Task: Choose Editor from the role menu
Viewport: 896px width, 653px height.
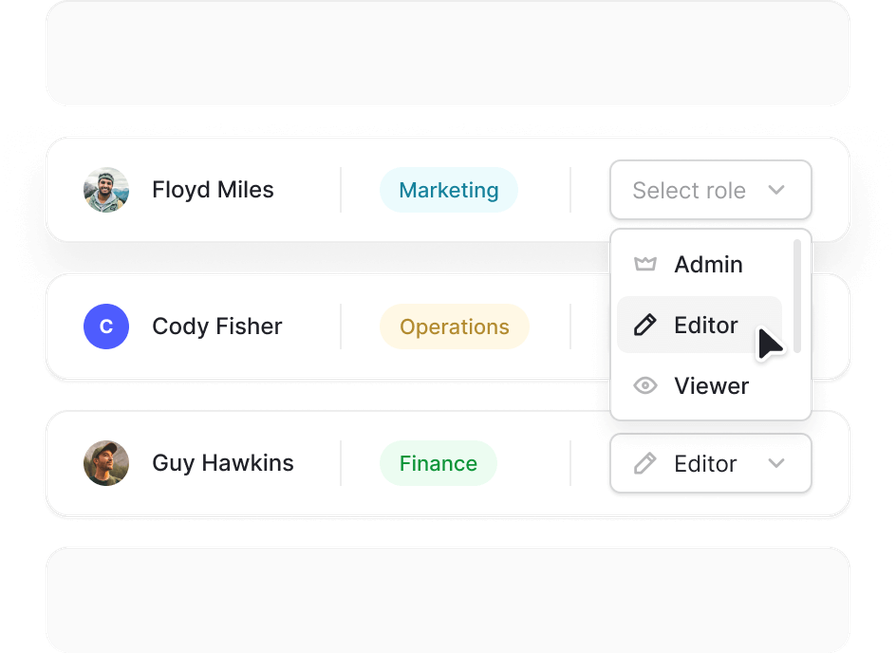Action: (706, 325)
